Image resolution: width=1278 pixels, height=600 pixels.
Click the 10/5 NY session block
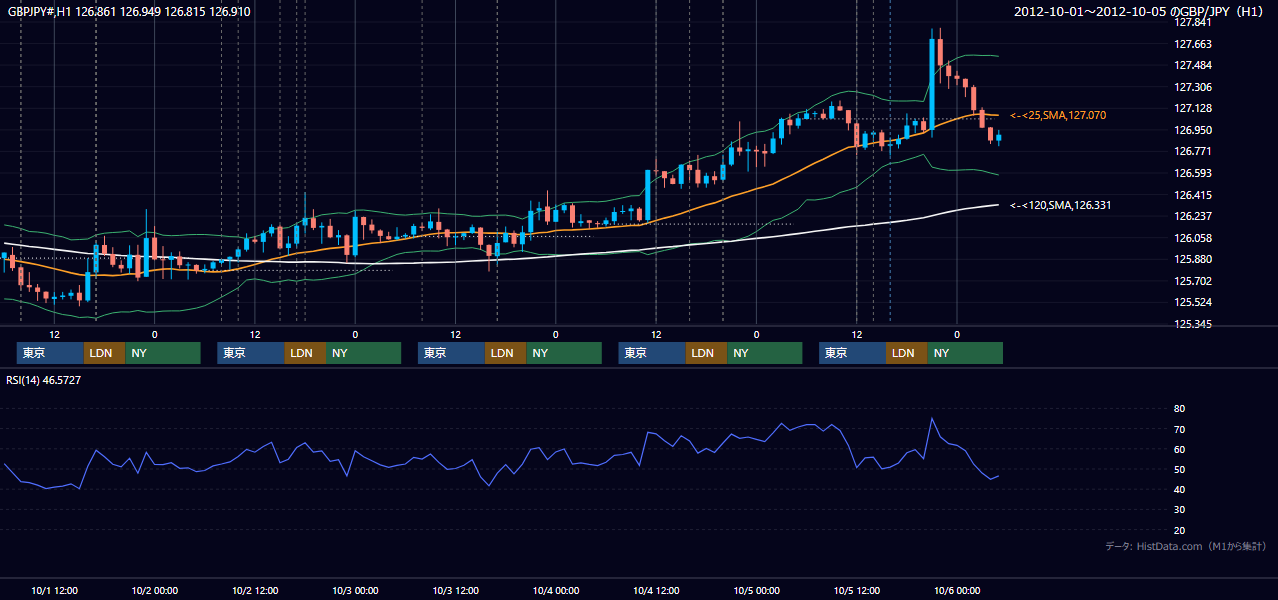click(x=965, y=353)
